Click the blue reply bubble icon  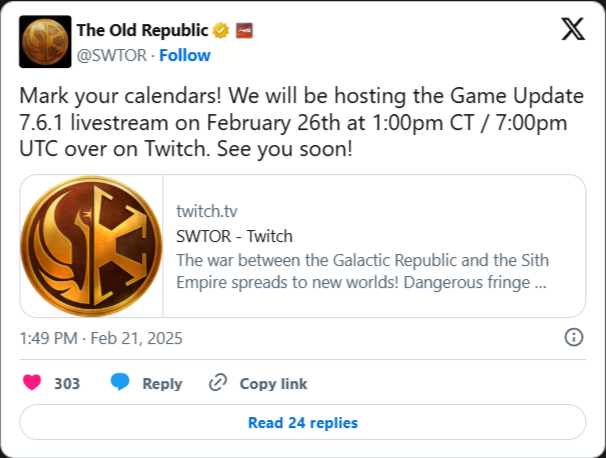click(120, 382)
